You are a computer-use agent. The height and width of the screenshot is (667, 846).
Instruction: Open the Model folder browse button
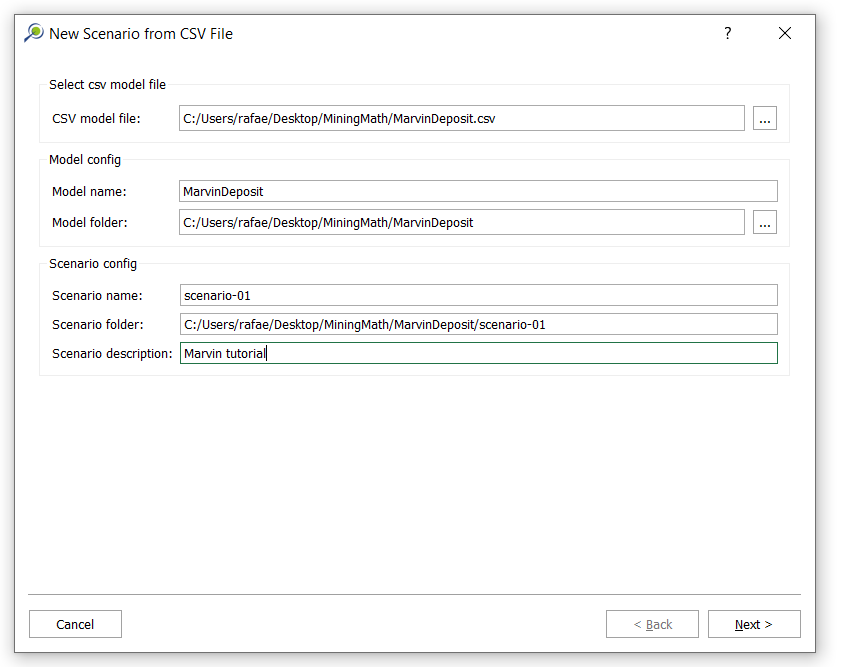pyautogui.click(x=765, y=223)
